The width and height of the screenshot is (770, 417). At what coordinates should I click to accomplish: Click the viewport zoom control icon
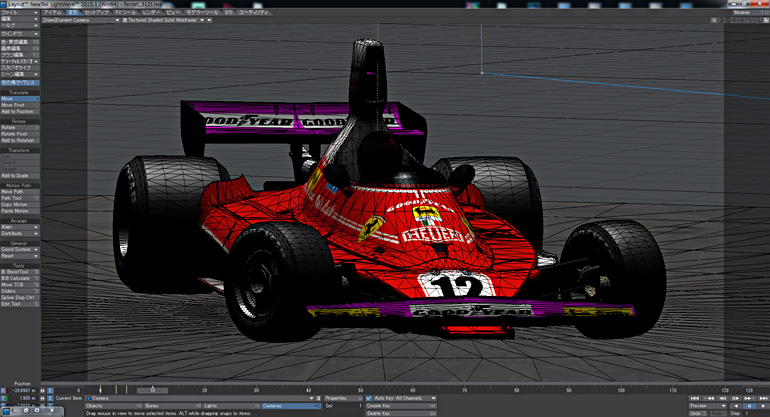click(758, 20)
